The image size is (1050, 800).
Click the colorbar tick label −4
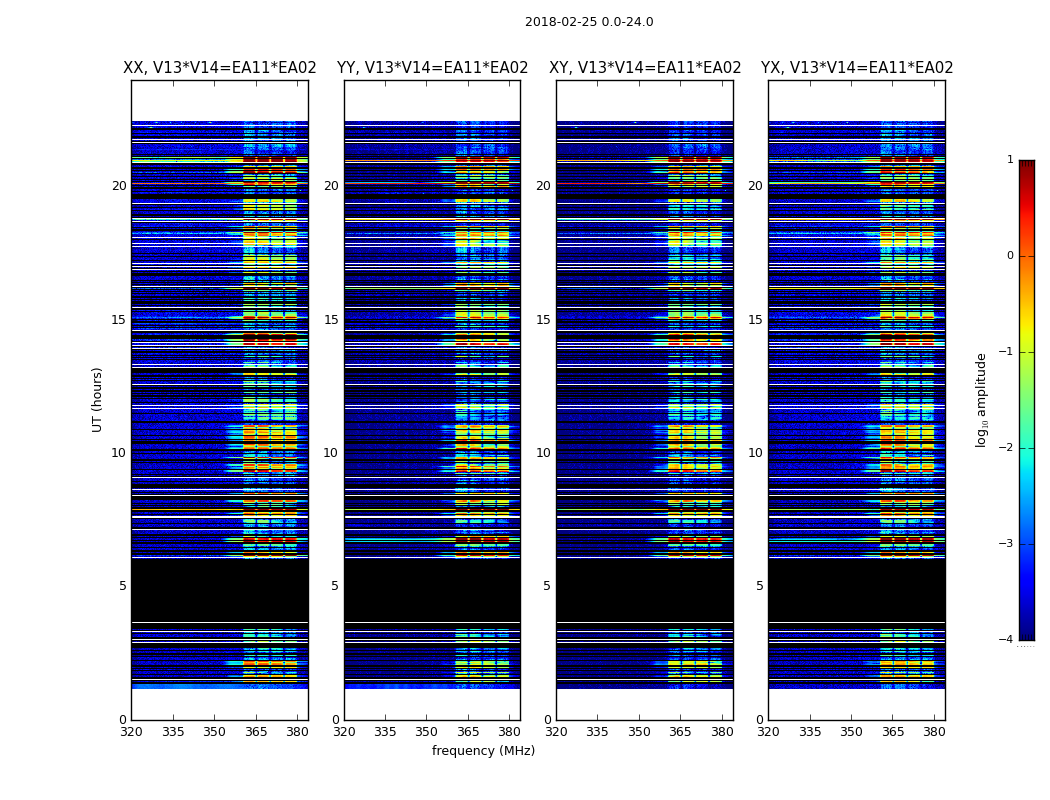point(1006,639)
